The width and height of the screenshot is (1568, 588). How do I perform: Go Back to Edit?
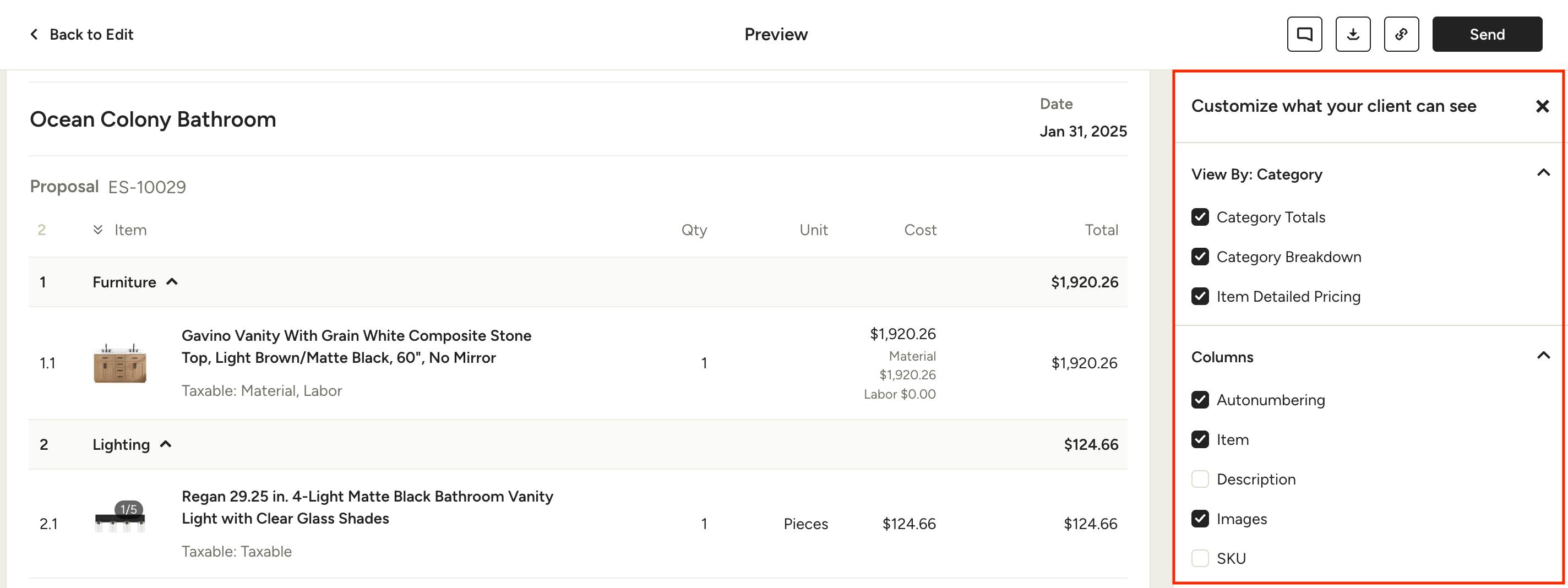tap(91, 34)
